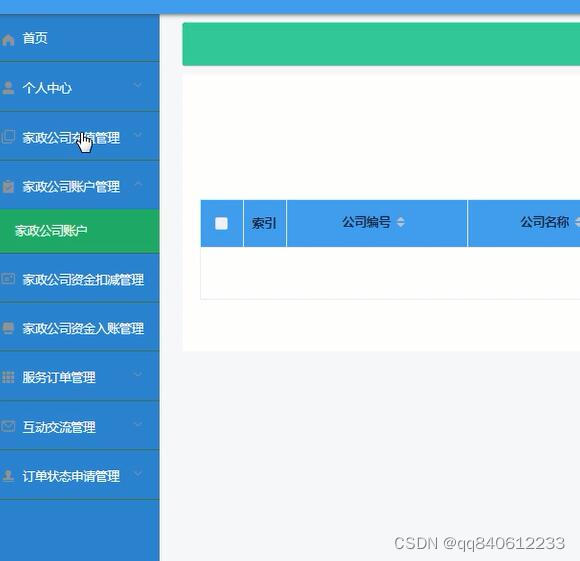
Task: Click the 公司编号 column header
Action: (x=377, y=223)
